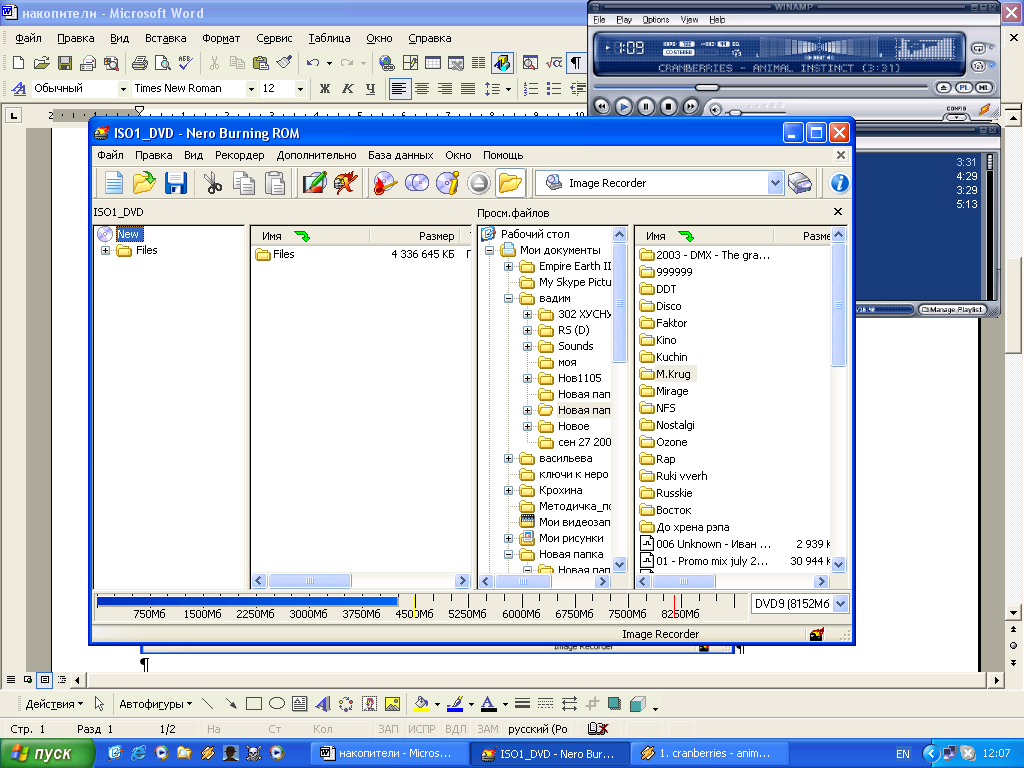
Task: Open Image Recorder dropdown in Nero
Action: [775, 184]
